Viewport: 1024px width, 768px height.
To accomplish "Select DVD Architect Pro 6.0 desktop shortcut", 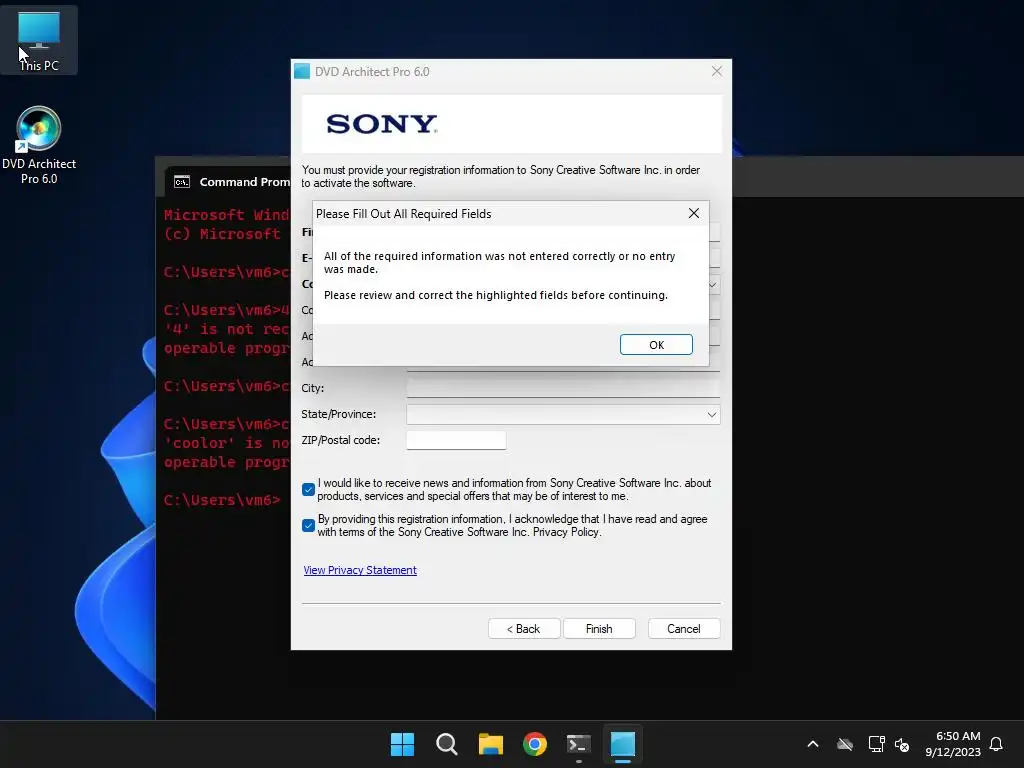I will [39, 145].
